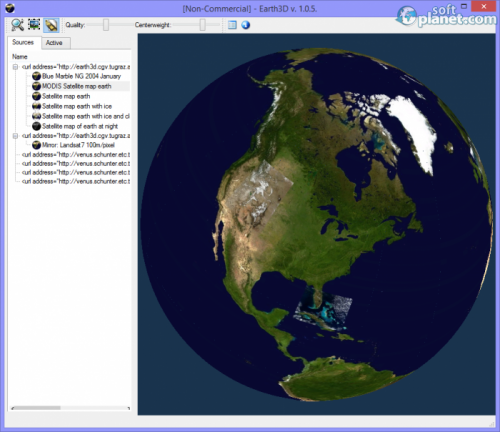Select Satellite map earth with ice entry
This screenshot has height=432, width=500.
[x=77, y=106]
